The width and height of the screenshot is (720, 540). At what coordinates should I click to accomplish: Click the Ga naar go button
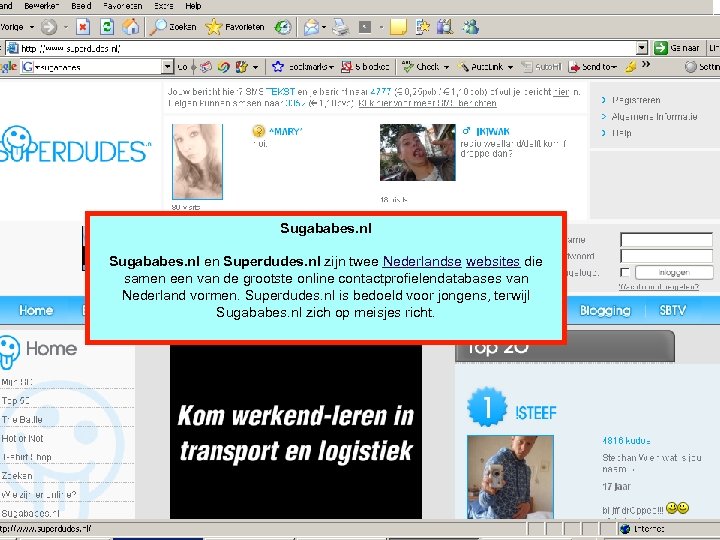click(677, 48)
